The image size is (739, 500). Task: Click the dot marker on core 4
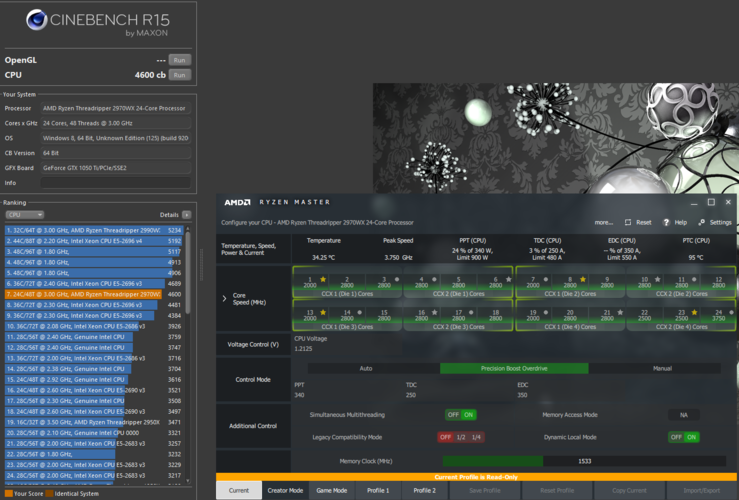click(434, 279)
